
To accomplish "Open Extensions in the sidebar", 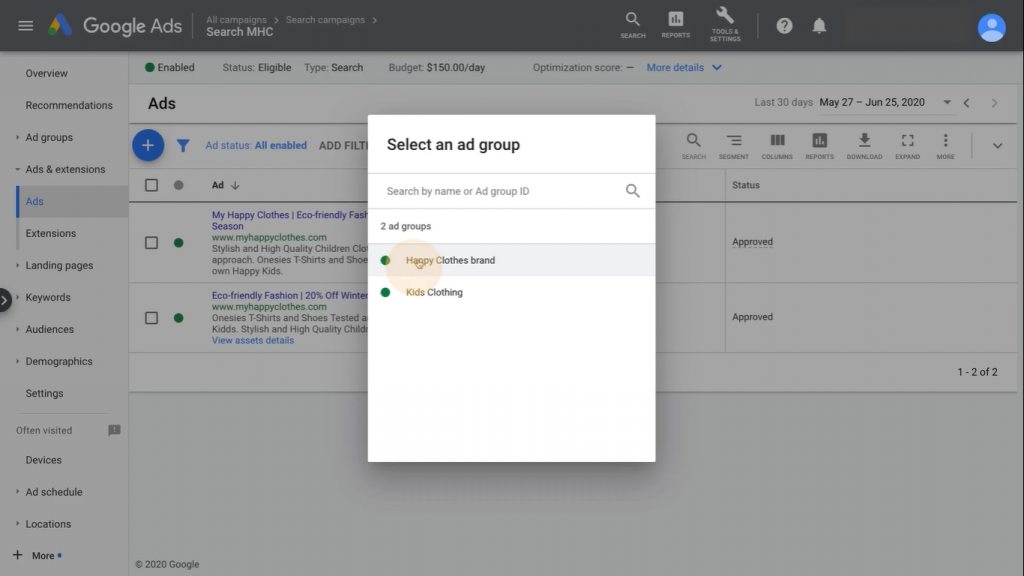I will coord(50,233).
